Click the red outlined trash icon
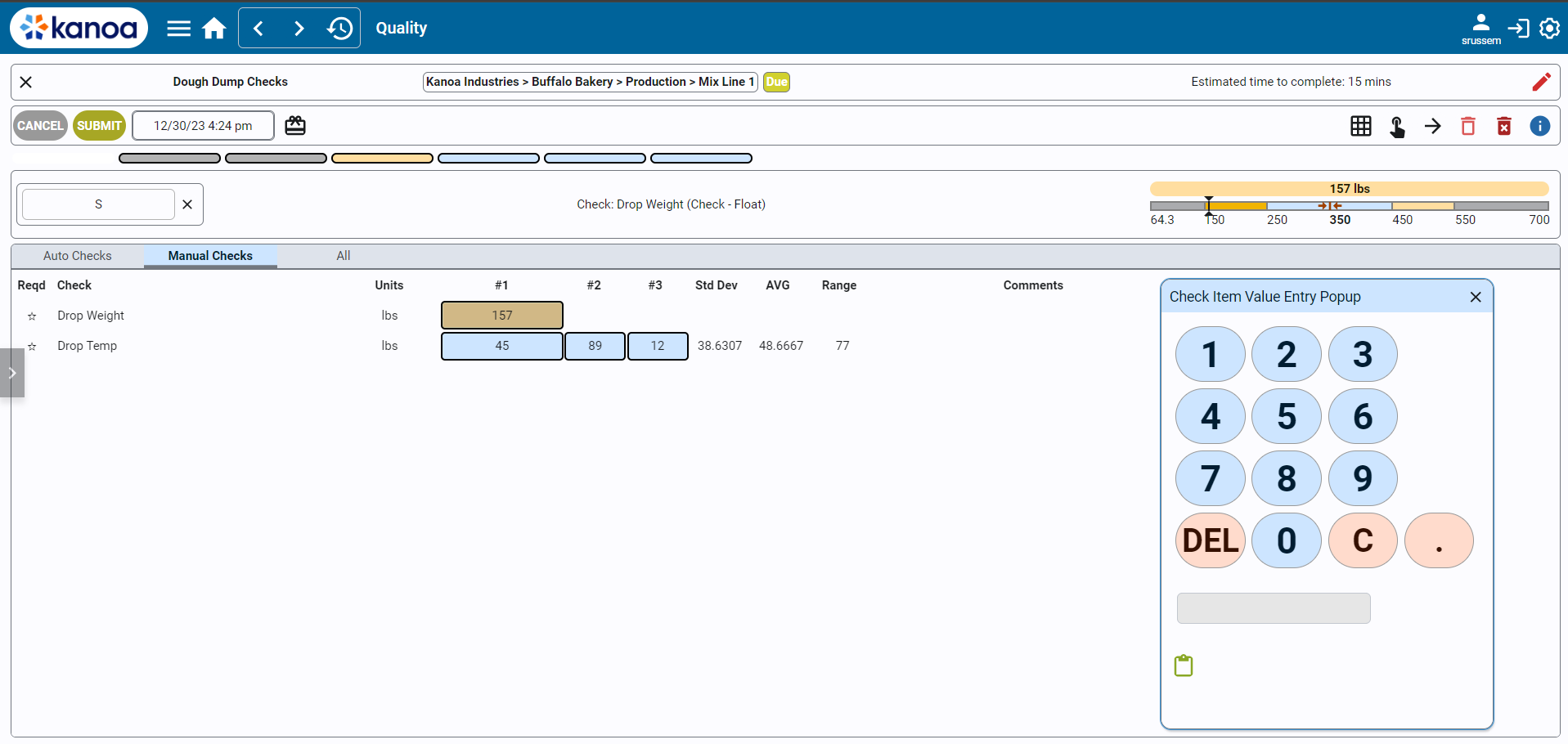This screenshot has width=1568, height=744. (x=1468, y=126)
